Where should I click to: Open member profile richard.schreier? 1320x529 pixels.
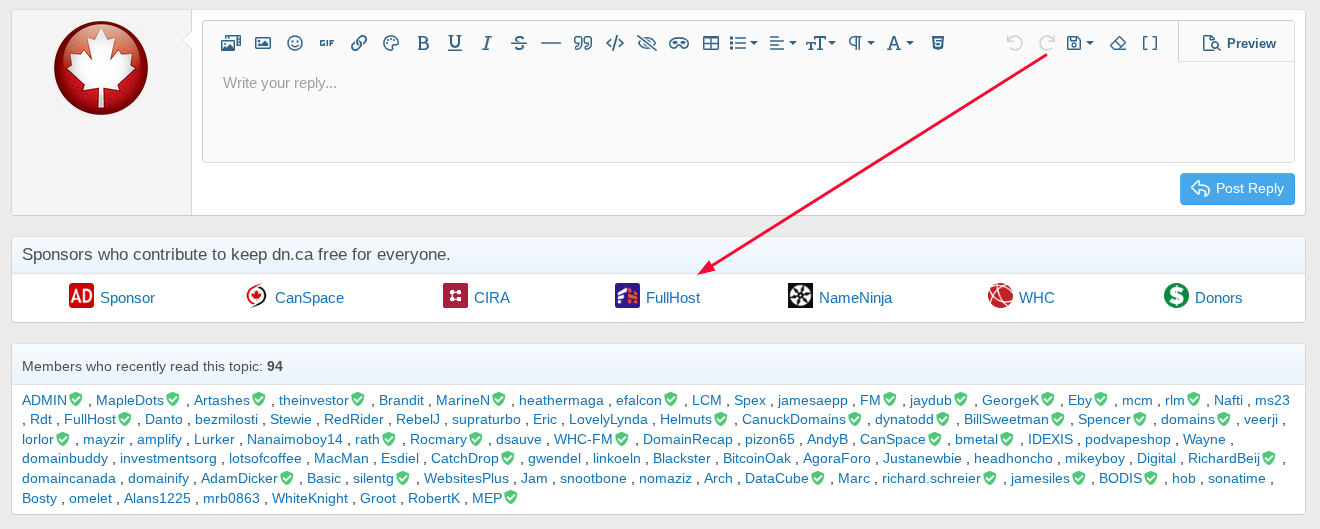point(932,478)
